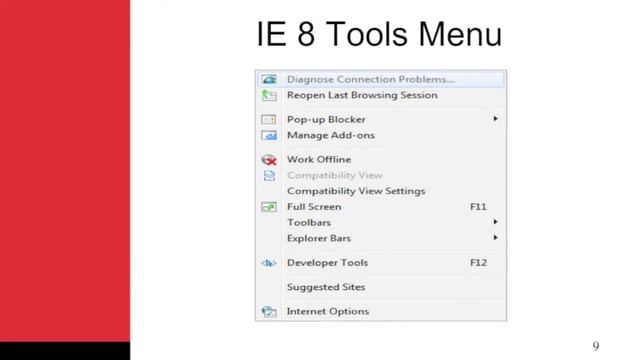
Task: Click the F11 shortcut label
Action: click(478, 207)
